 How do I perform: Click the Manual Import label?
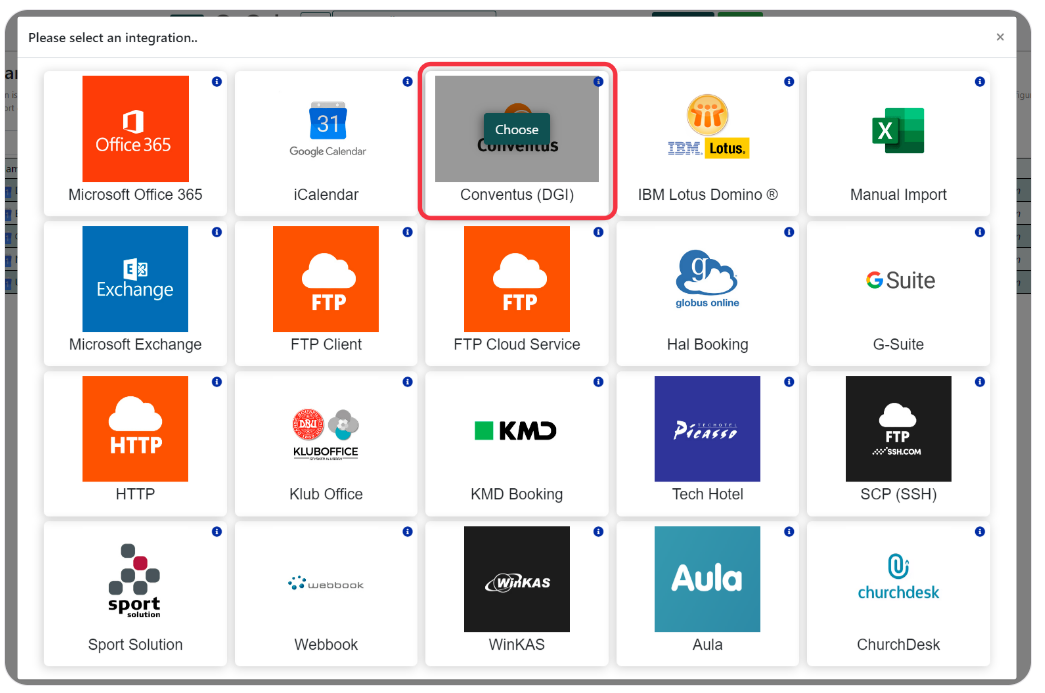pos(898,195)
